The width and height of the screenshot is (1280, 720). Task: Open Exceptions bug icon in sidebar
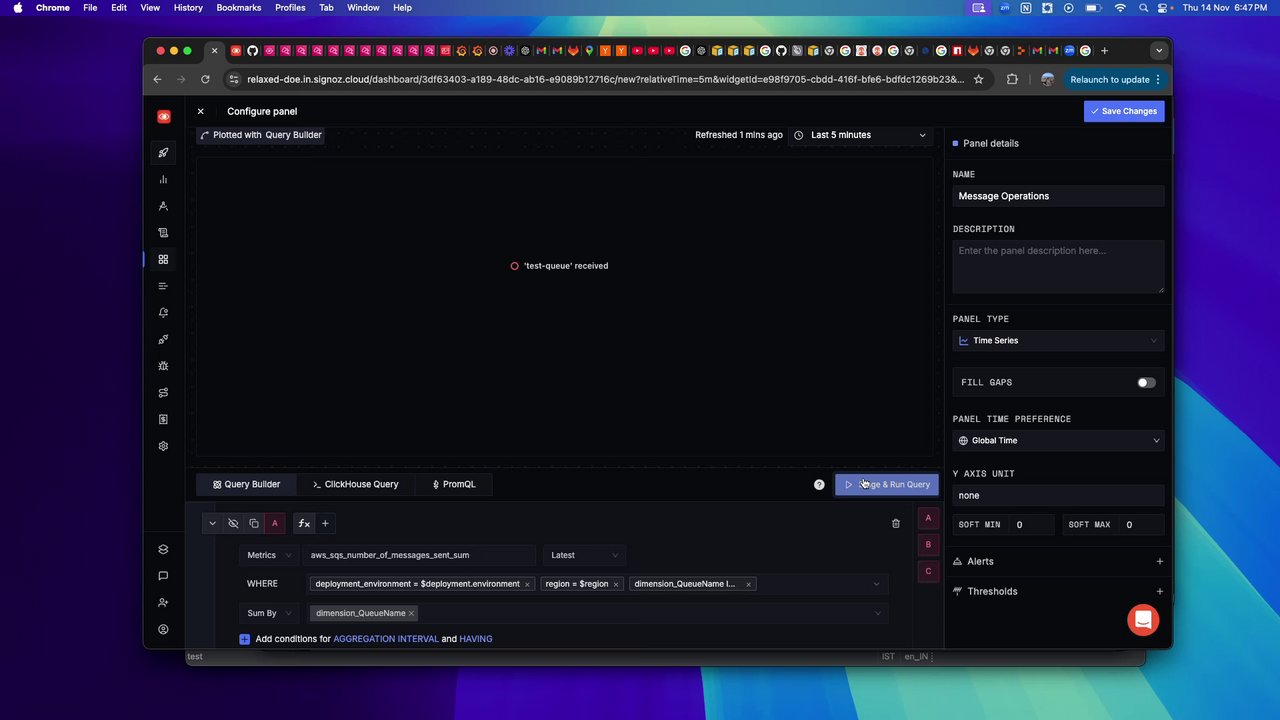coord(163,366)
